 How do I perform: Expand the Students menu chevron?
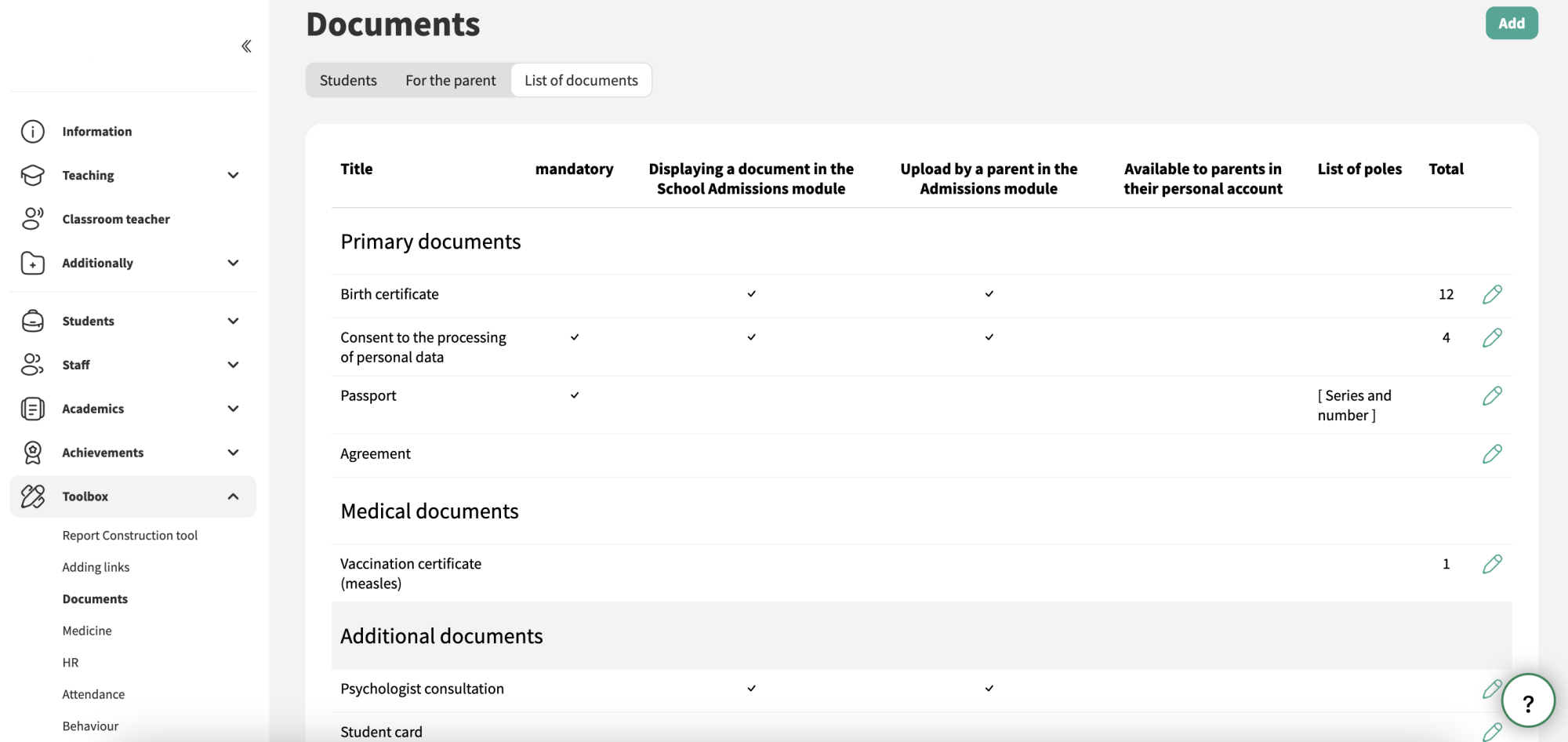pos(233,321)
